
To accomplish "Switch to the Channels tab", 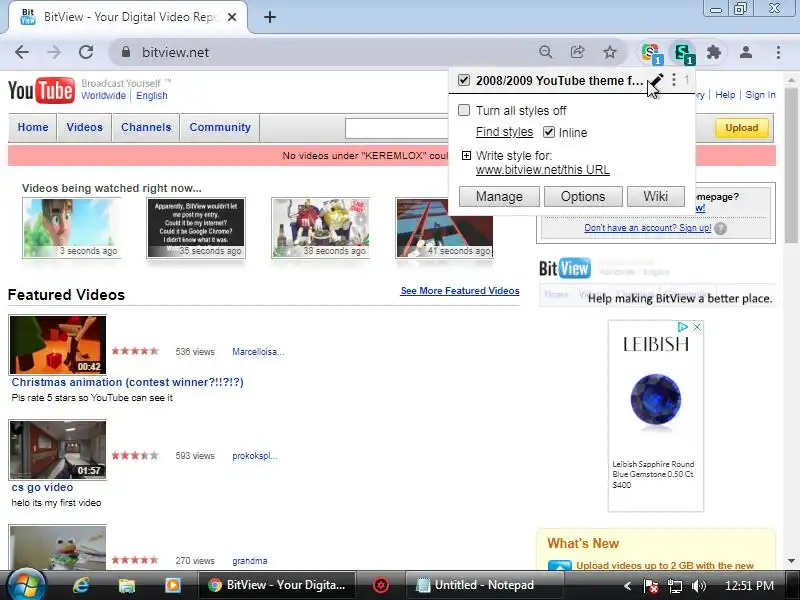I will [146, 127].
